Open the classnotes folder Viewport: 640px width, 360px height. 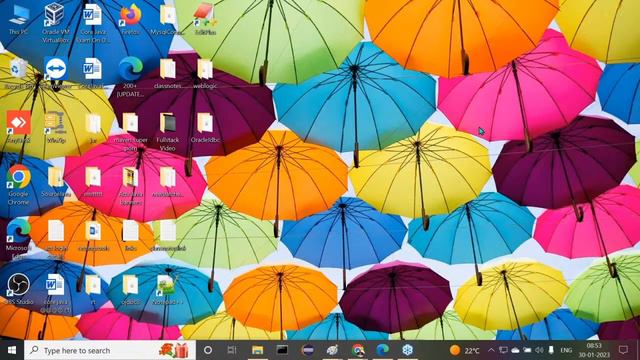[167, 73]
